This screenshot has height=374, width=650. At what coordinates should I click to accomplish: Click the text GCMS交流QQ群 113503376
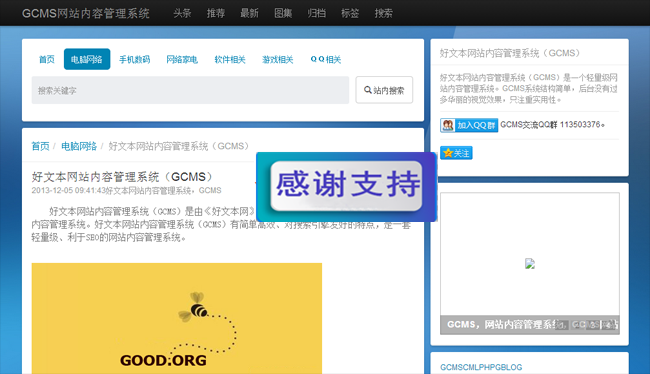[x=552, y=125]
